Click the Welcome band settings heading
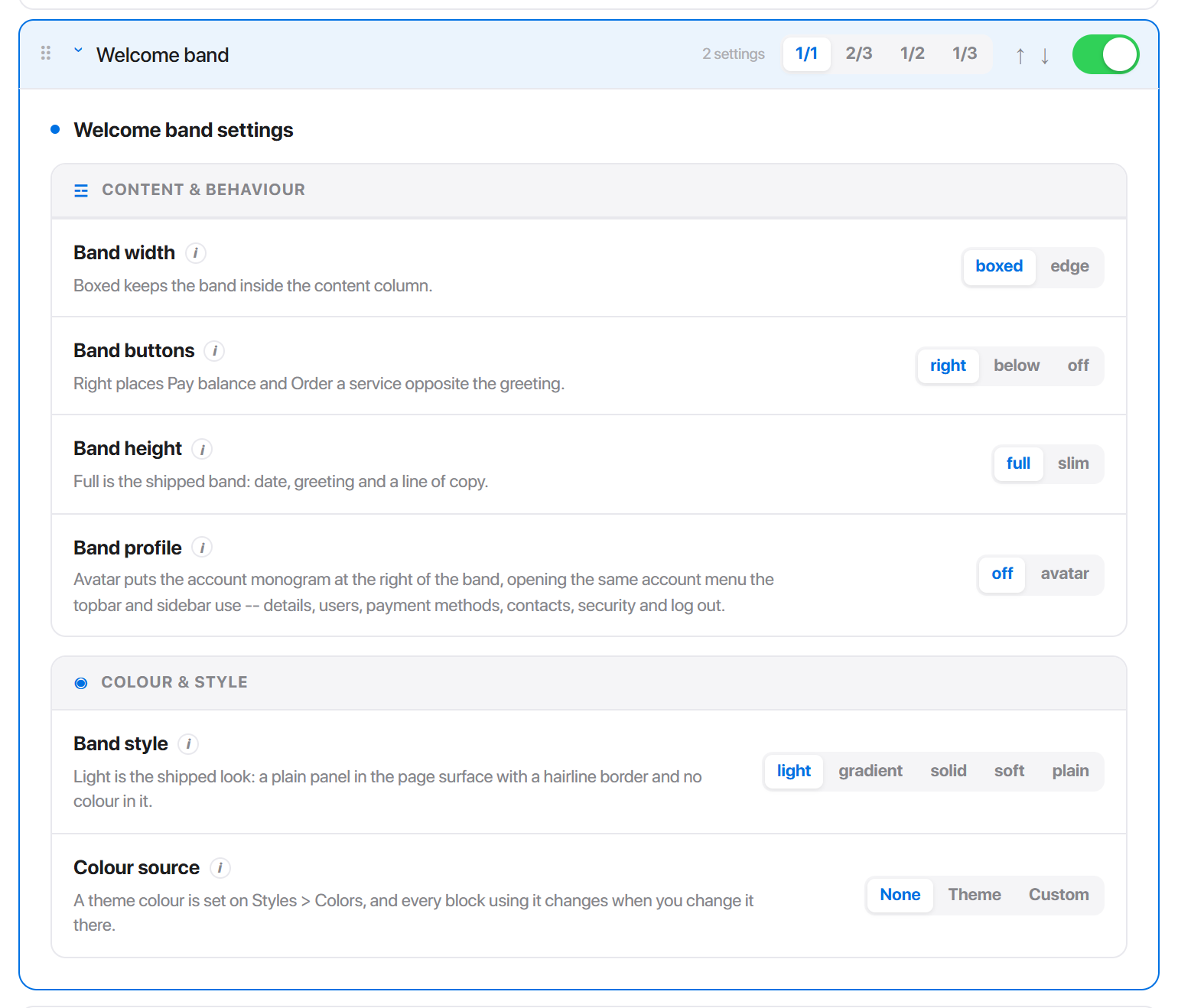Image resolution: width=1178 pixels, height=1008 pixels. point(184,130)
